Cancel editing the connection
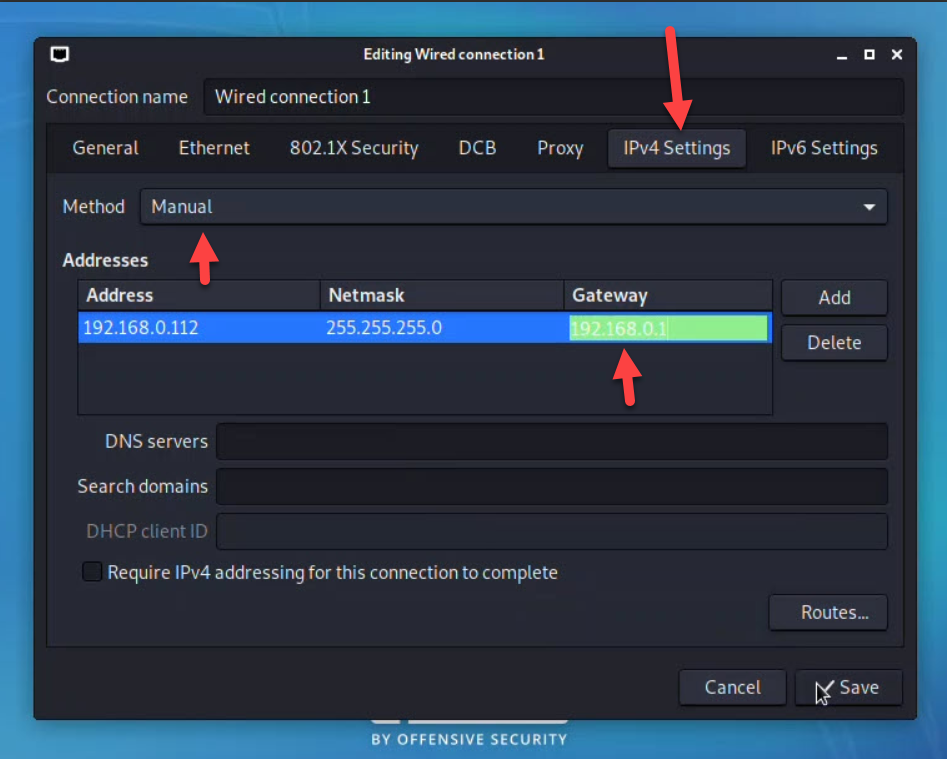This screenshot has width=947, height=759. [732, 687]
